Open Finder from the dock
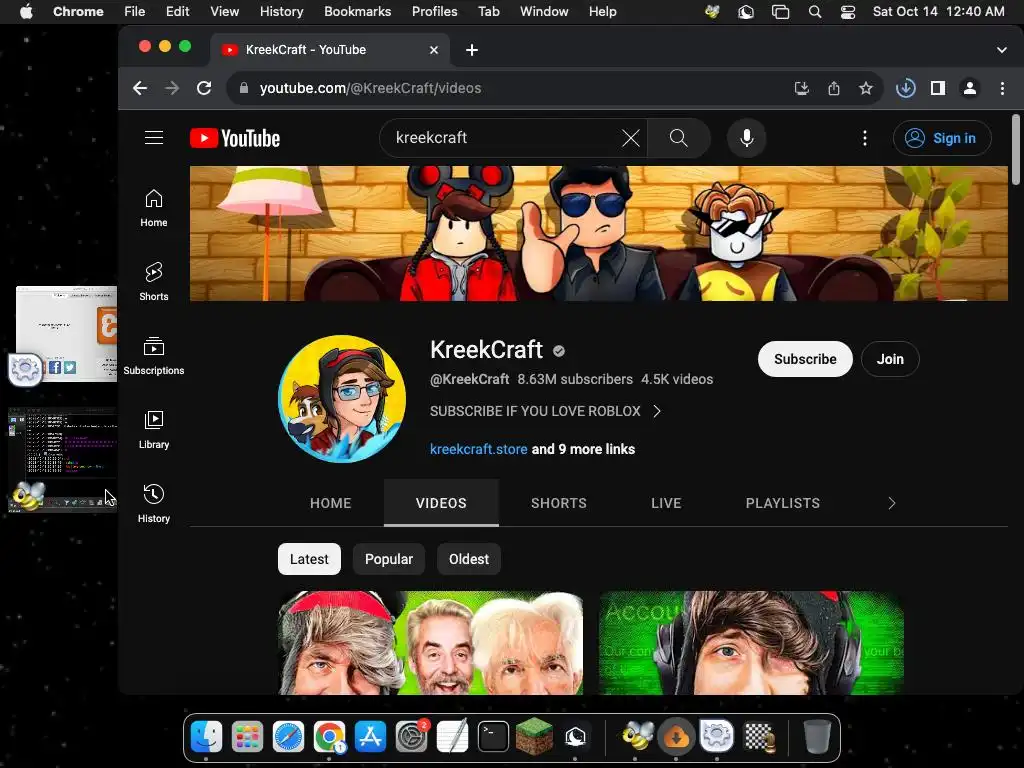This screenshot has width=1024, height=768. click(206, 737)
